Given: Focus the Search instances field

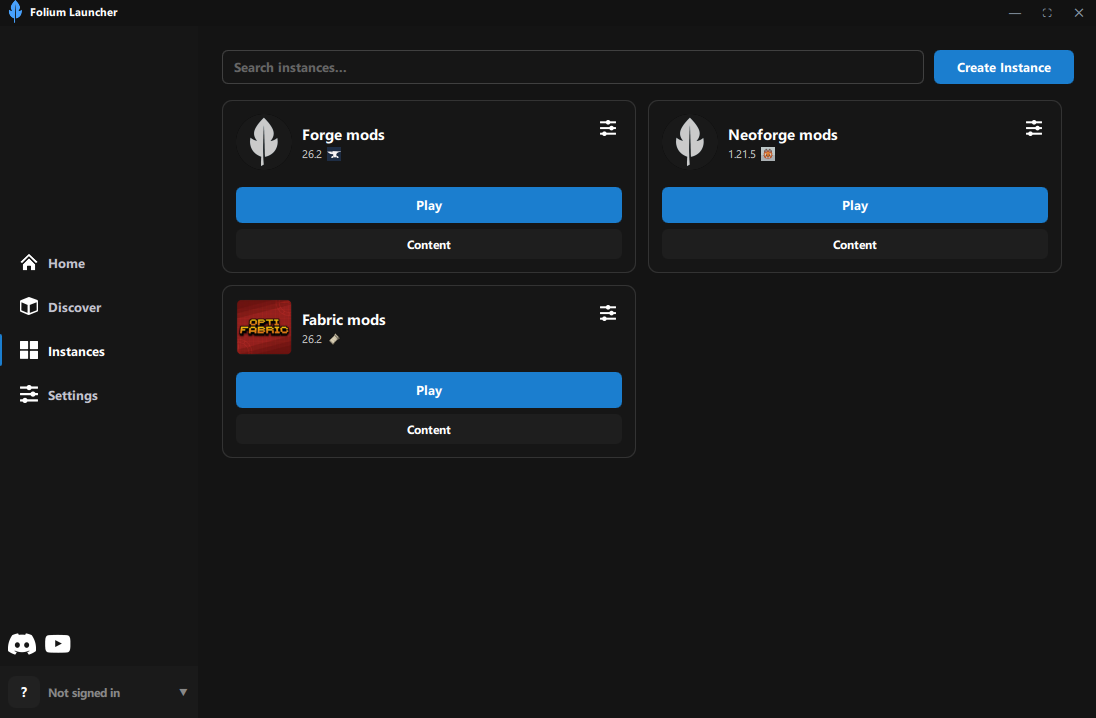Looking at the screenshot, I should coord(572,67).
